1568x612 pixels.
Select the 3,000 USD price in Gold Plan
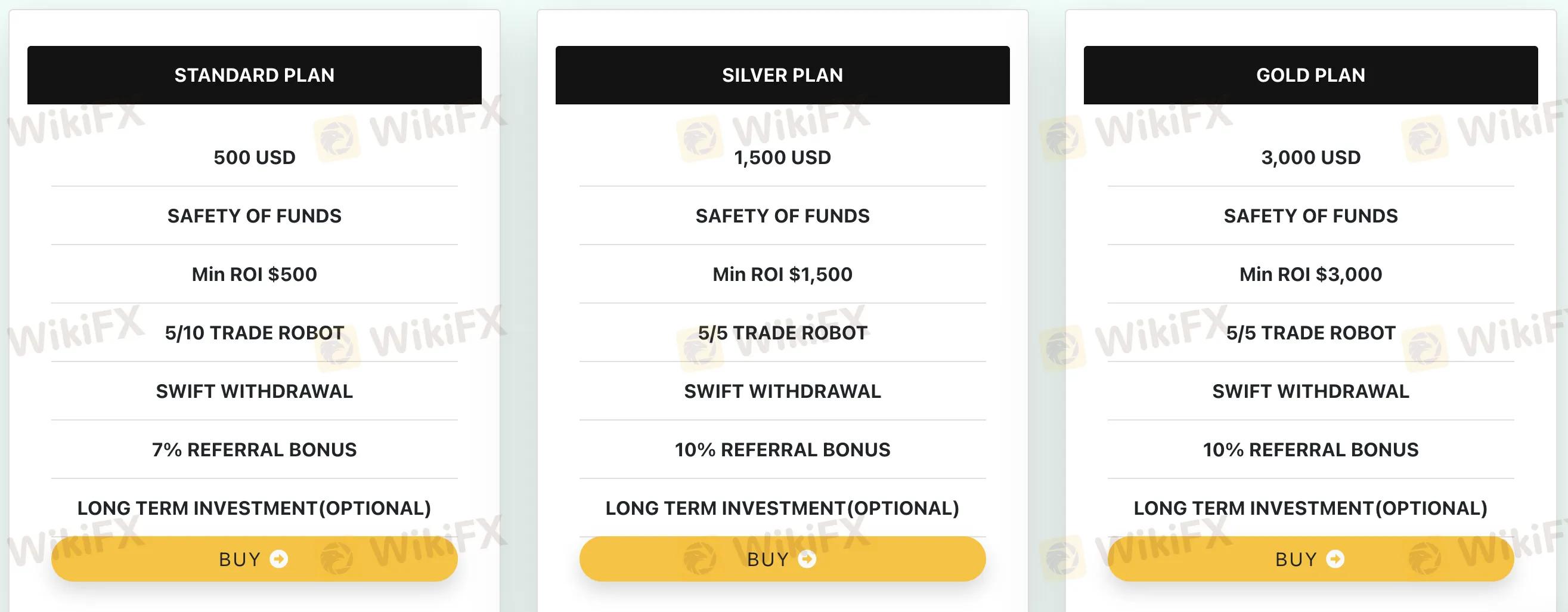(1310, 157)
